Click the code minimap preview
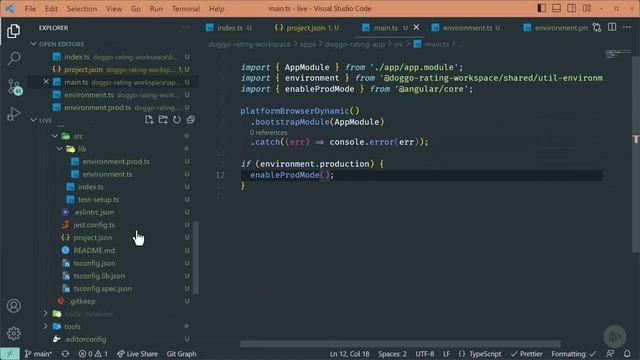640x360 pixels. click(618, 53)
